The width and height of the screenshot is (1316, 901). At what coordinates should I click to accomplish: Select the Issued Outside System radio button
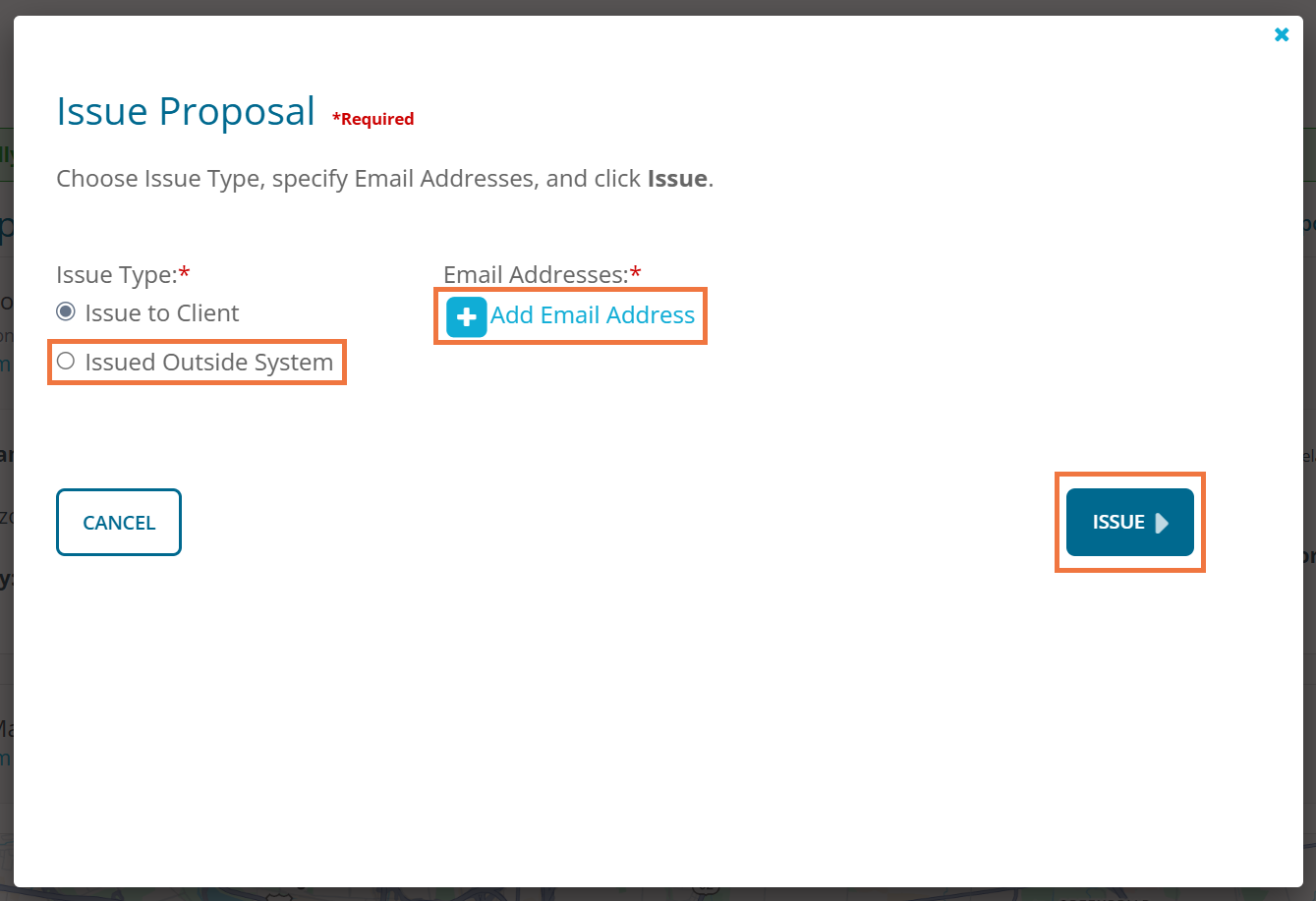point(66,362)
